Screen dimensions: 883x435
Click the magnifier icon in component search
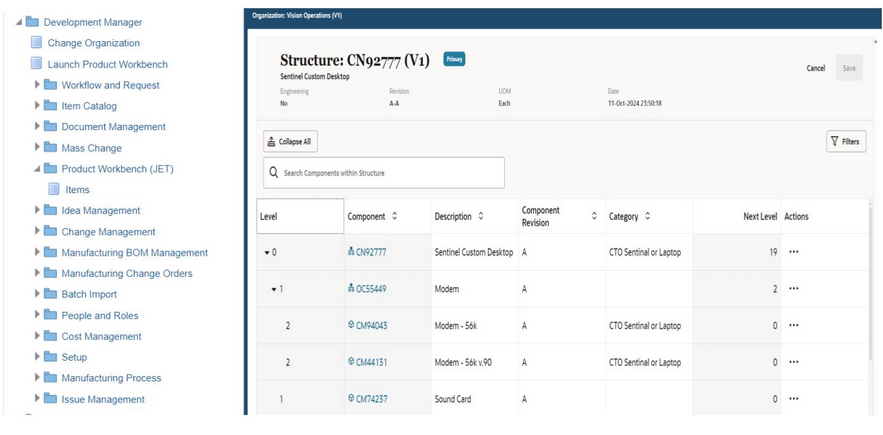(274, 173)
